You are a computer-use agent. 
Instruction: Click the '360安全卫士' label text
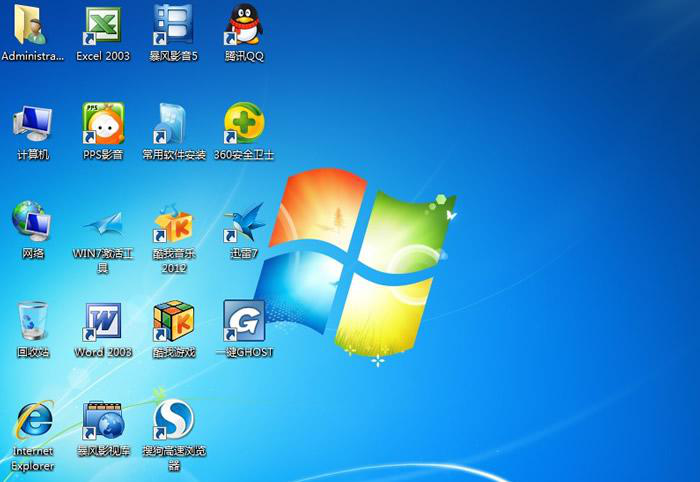tap(244, 155)
